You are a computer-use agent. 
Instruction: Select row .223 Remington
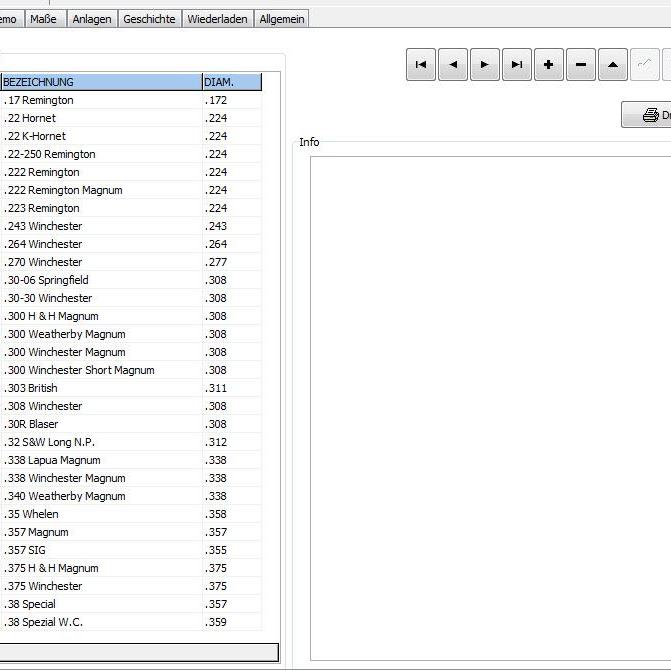point(131,208)
